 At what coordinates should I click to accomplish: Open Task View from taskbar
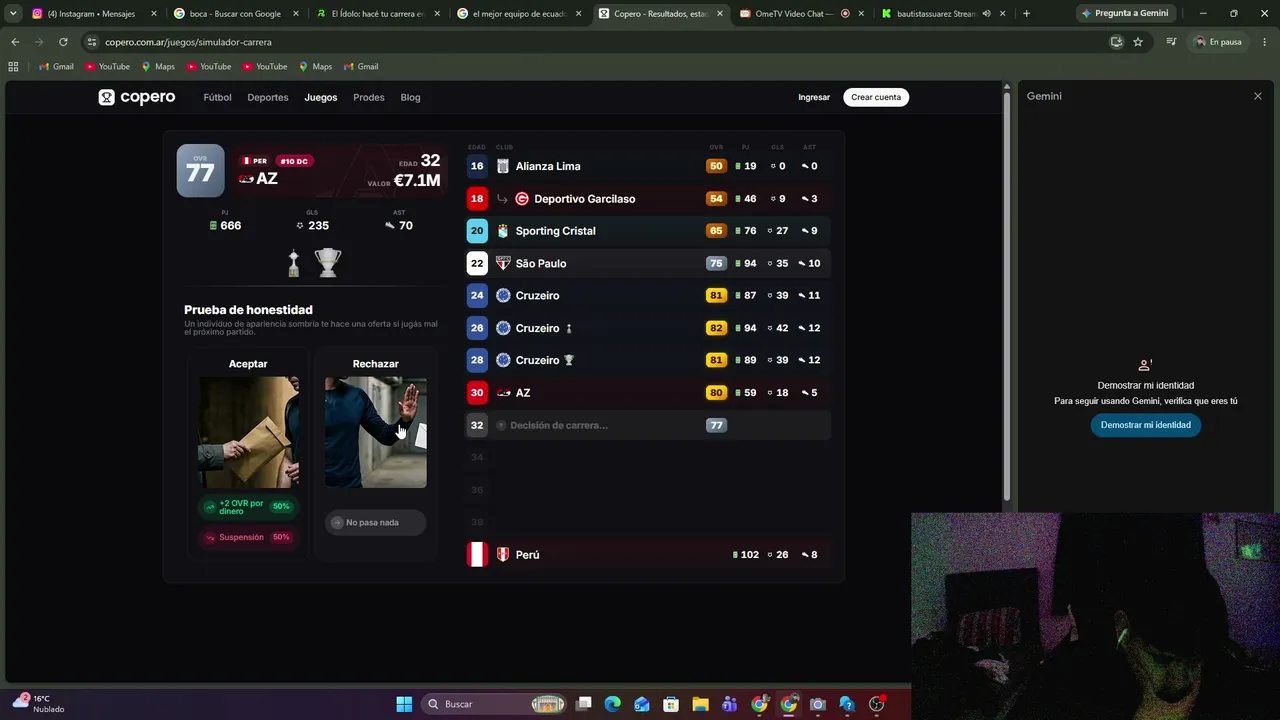[584, 704]
